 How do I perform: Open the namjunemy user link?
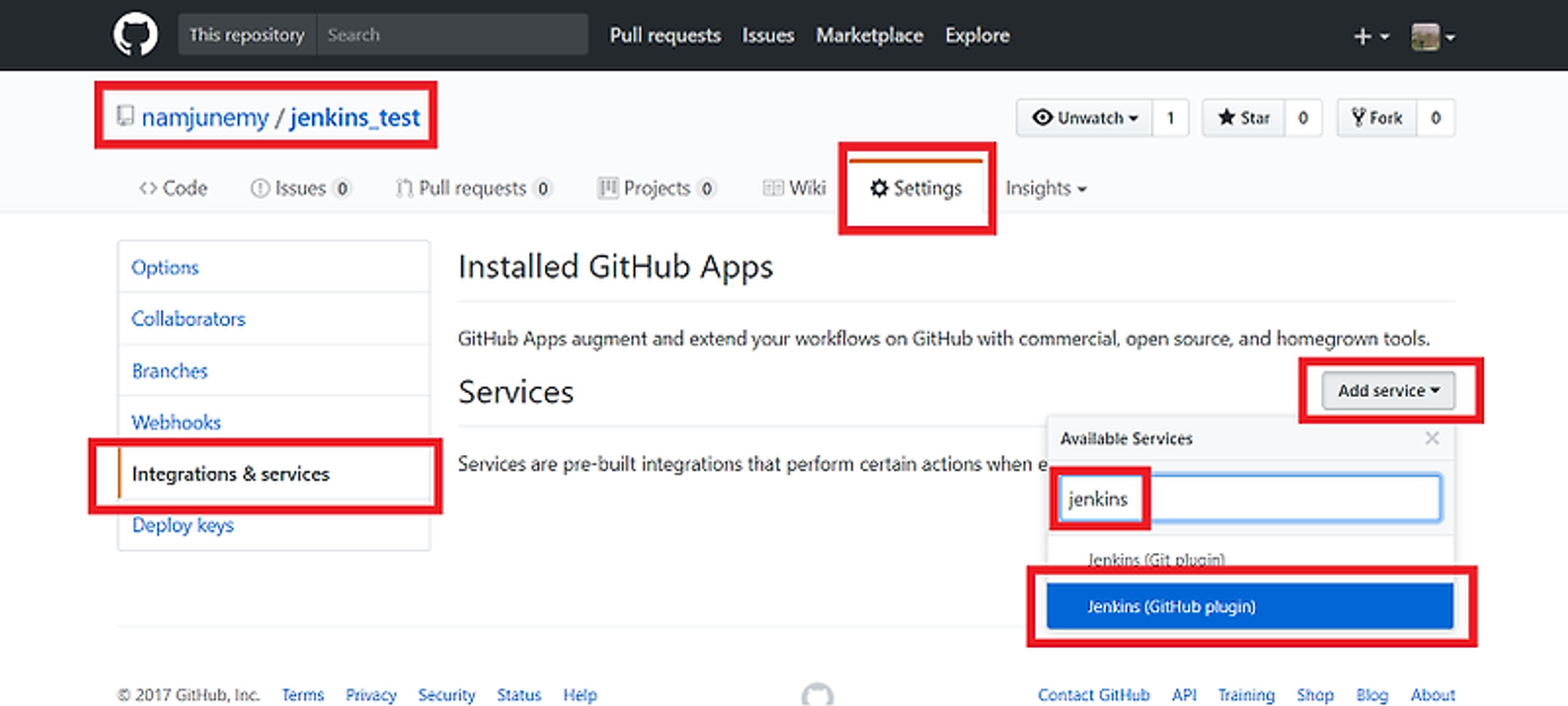pyautogui.click(x=205, y=118)
